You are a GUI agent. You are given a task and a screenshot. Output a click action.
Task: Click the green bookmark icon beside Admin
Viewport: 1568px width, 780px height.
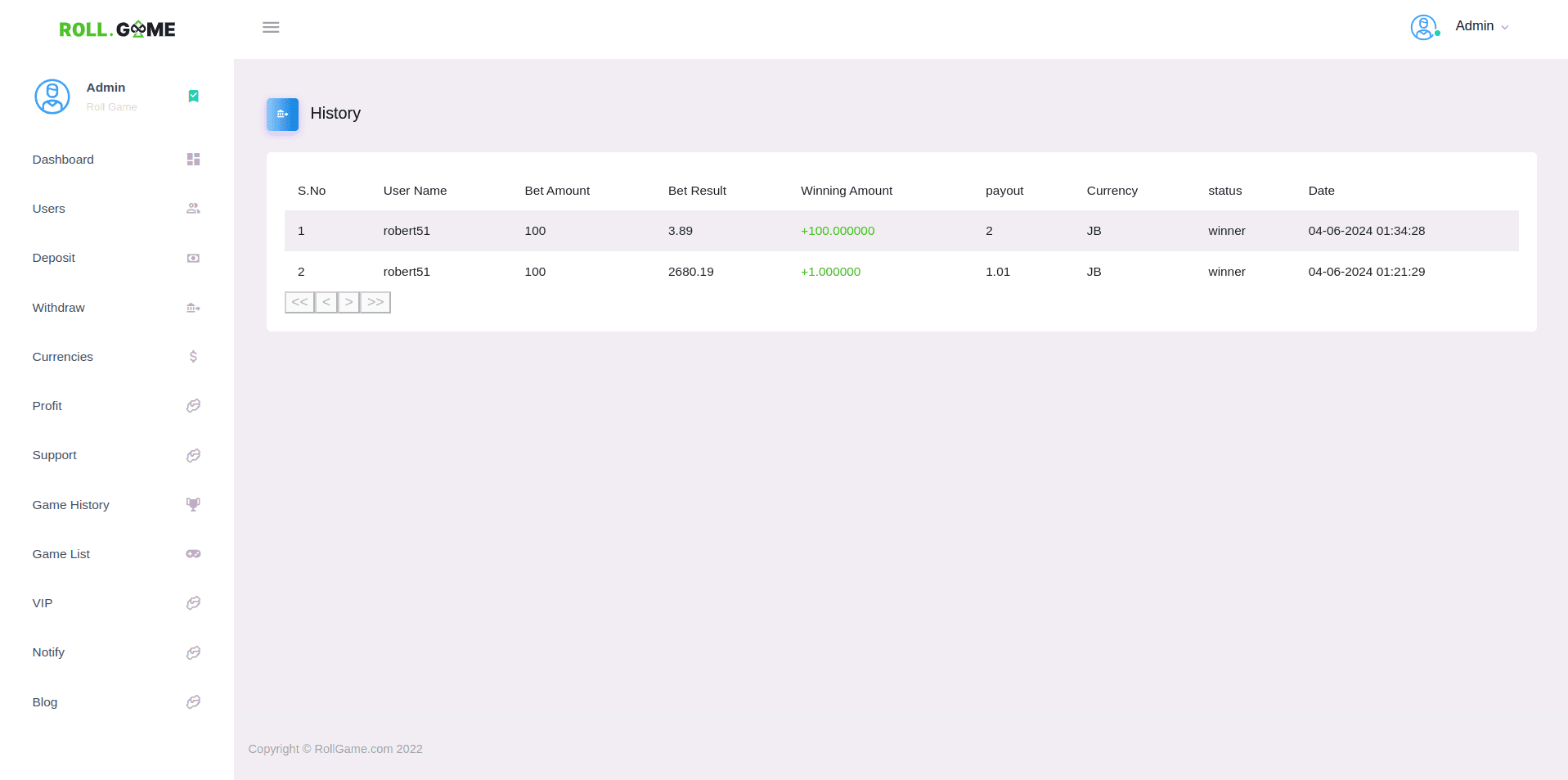click(193, 97)
